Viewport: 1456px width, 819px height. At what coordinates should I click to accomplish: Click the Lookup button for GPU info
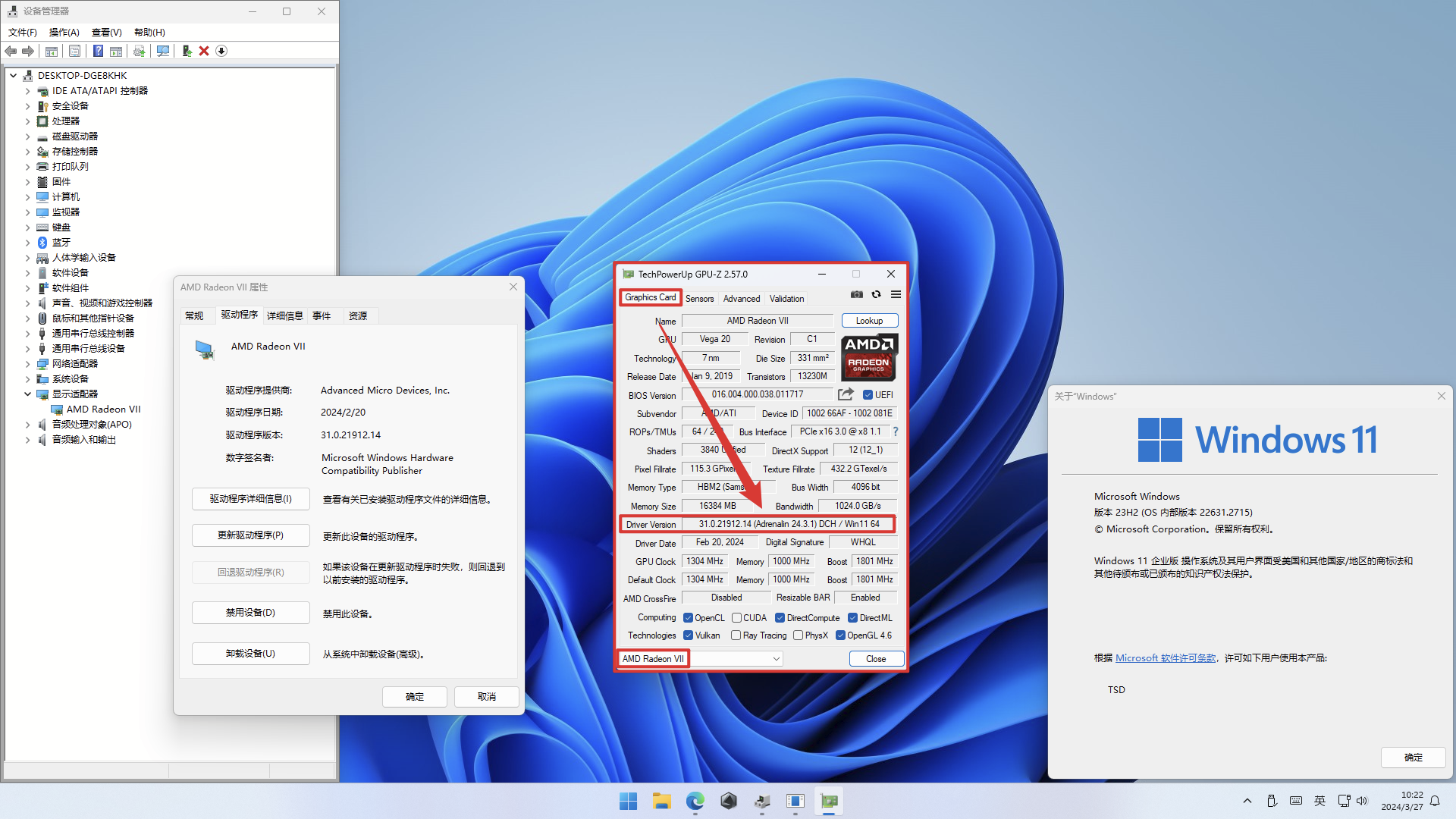[866, 320]
